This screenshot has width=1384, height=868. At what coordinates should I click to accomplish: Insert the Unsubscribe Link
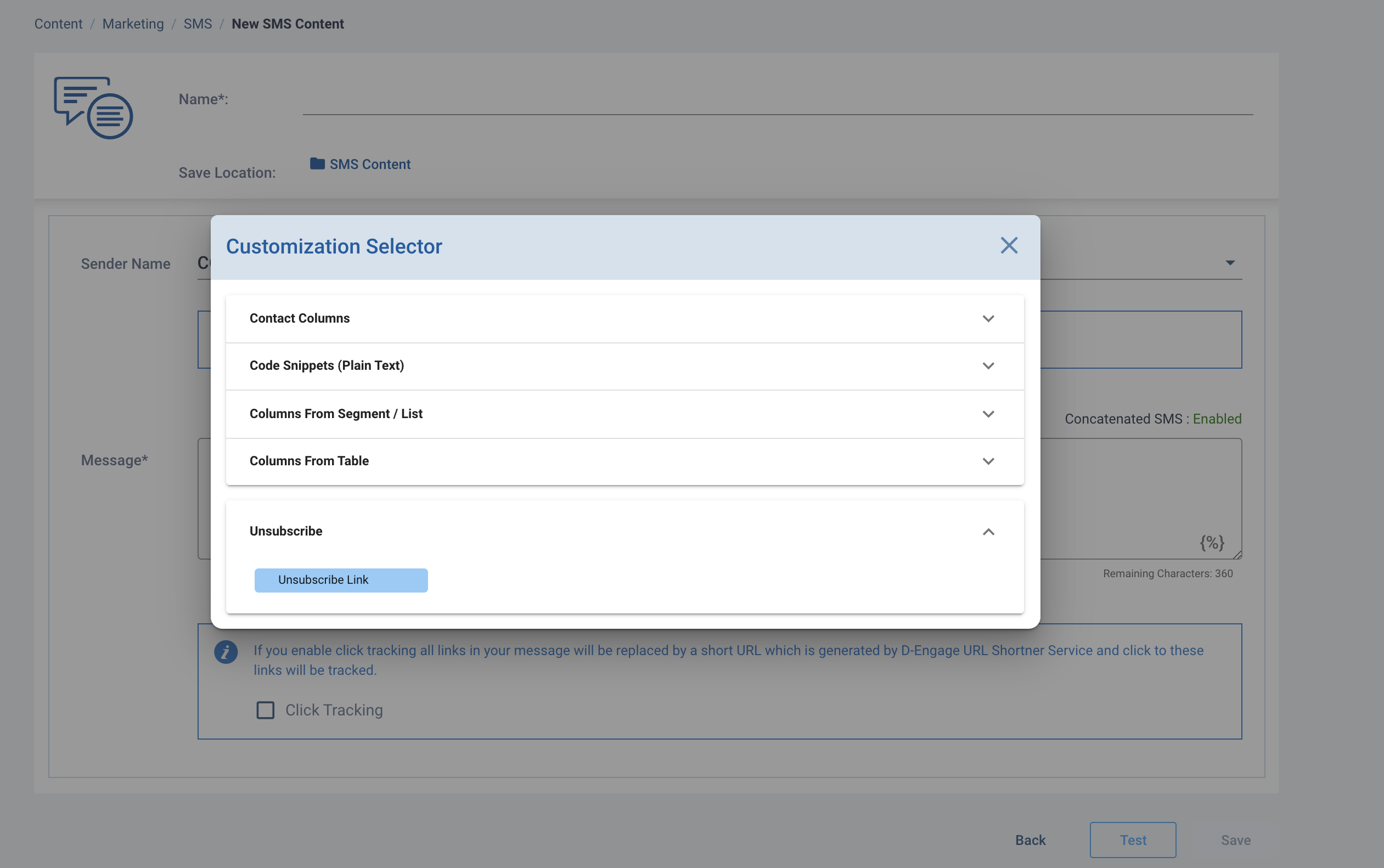pyautogui.click(x=341, y=580)
